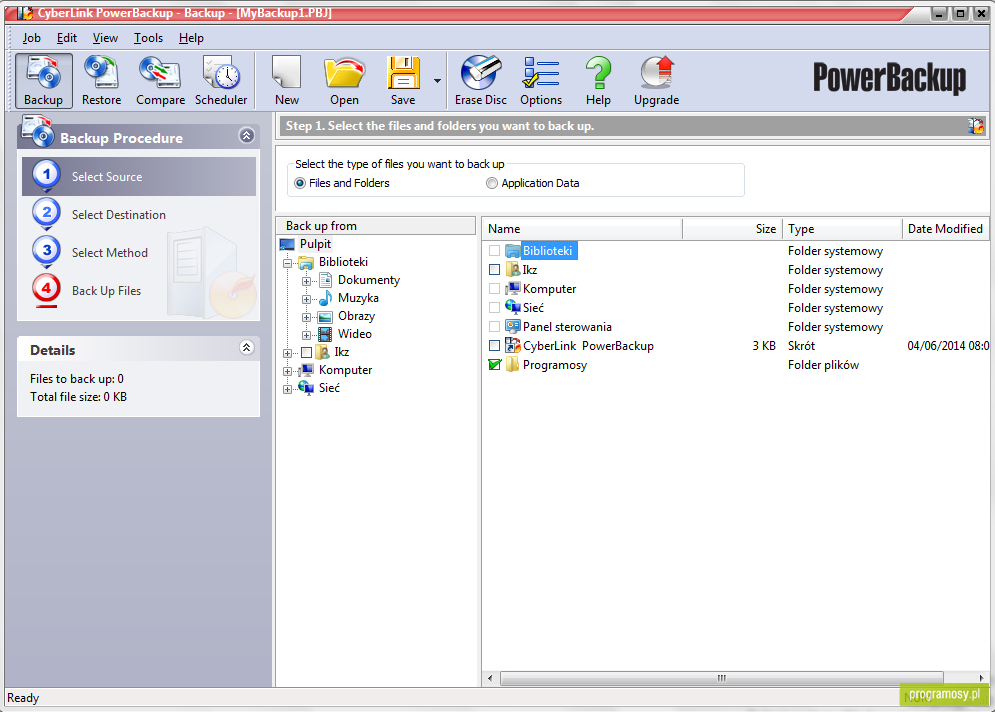Tick the Ikz checkbox in tree
The image size is (995, 712).
(306, 352)
